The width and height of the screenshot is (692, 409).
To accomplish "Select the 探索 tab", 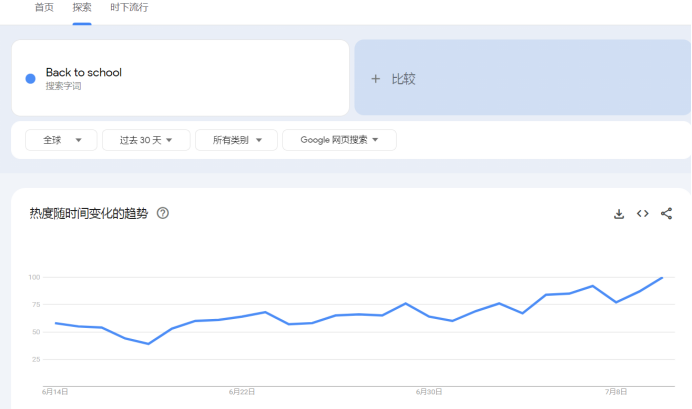I will point(82,7).
